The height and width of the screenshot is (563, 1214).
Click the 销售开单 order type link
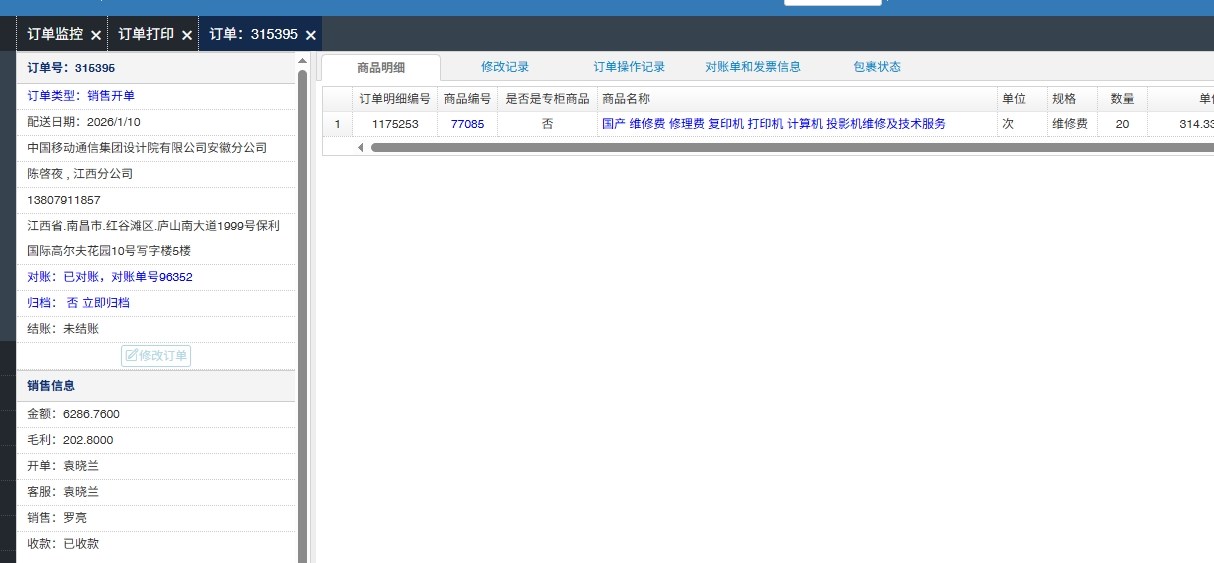(x=111, y=96)
